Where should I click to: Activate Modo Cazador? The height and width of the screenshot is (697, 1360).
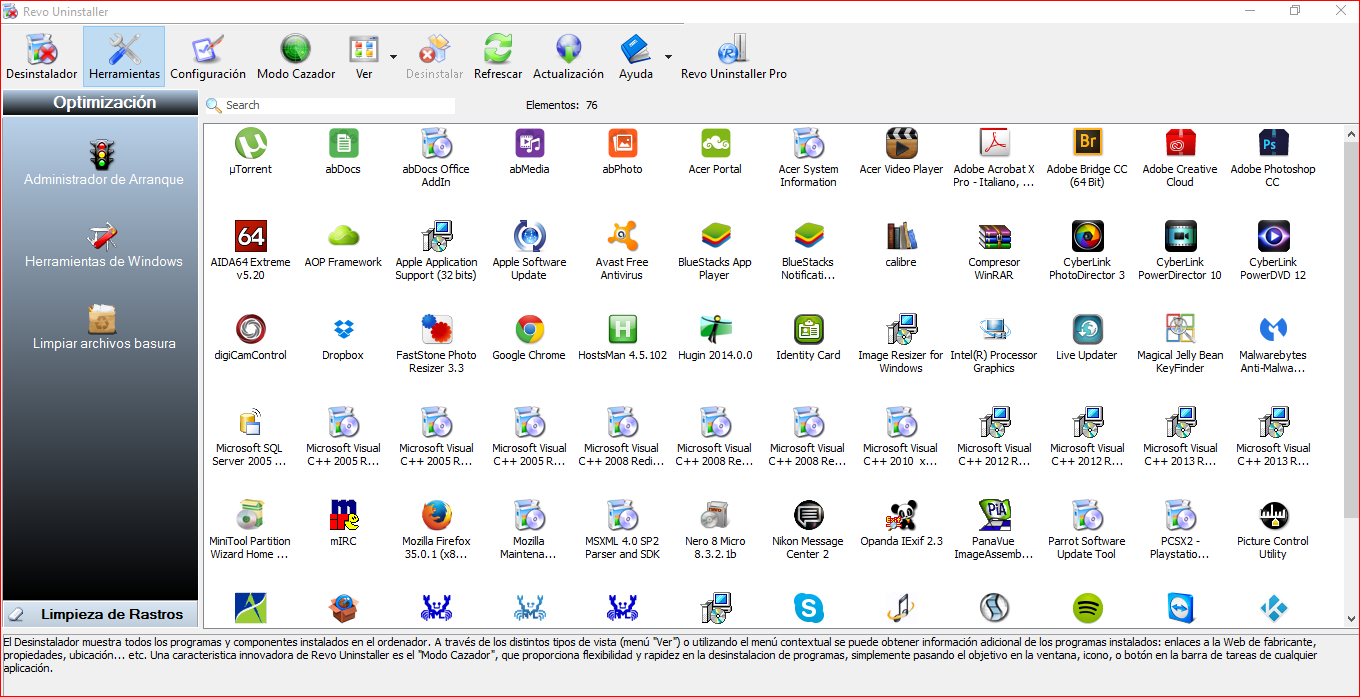(296, 57)
